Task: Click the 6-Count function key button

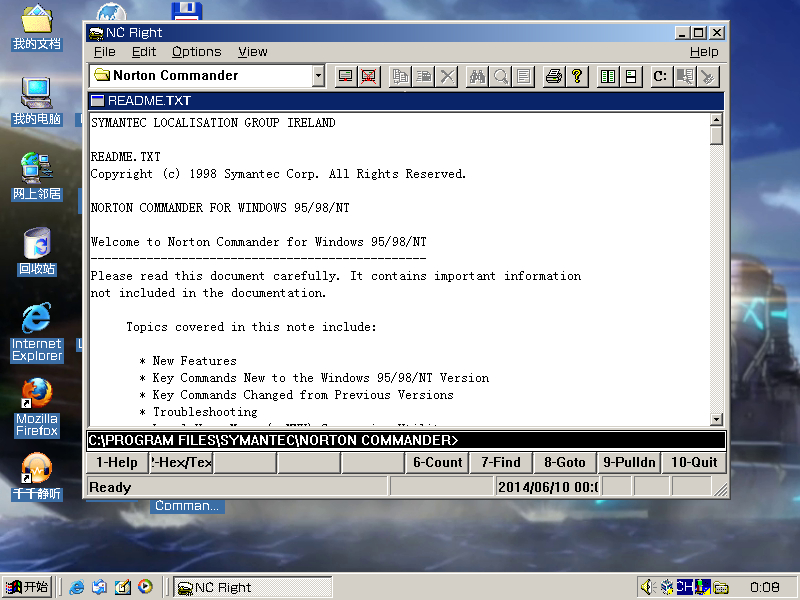Action: coord(437,462)
